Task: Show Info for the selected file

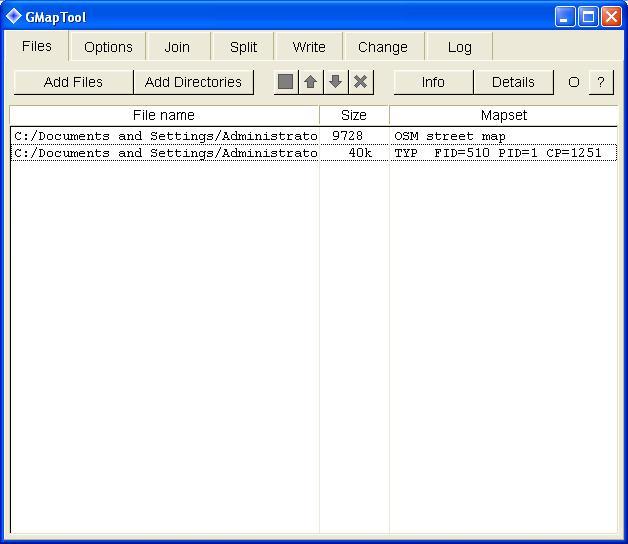Action: click(433, 82)
